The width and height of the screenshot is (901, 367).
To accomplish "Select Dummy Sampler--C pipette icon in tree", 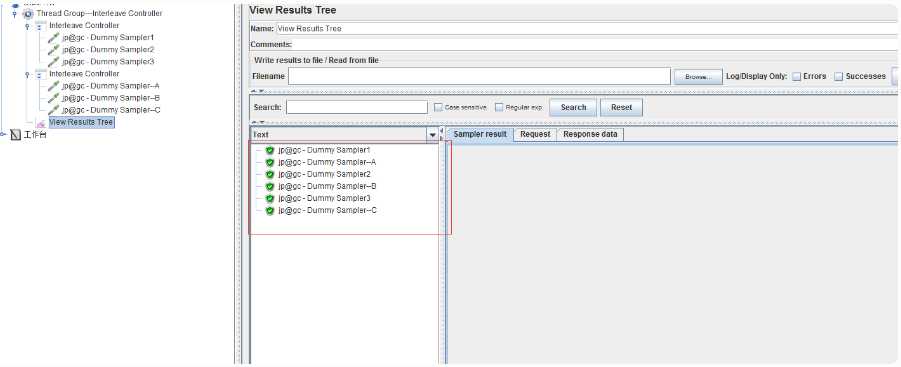I will (53, 110).
